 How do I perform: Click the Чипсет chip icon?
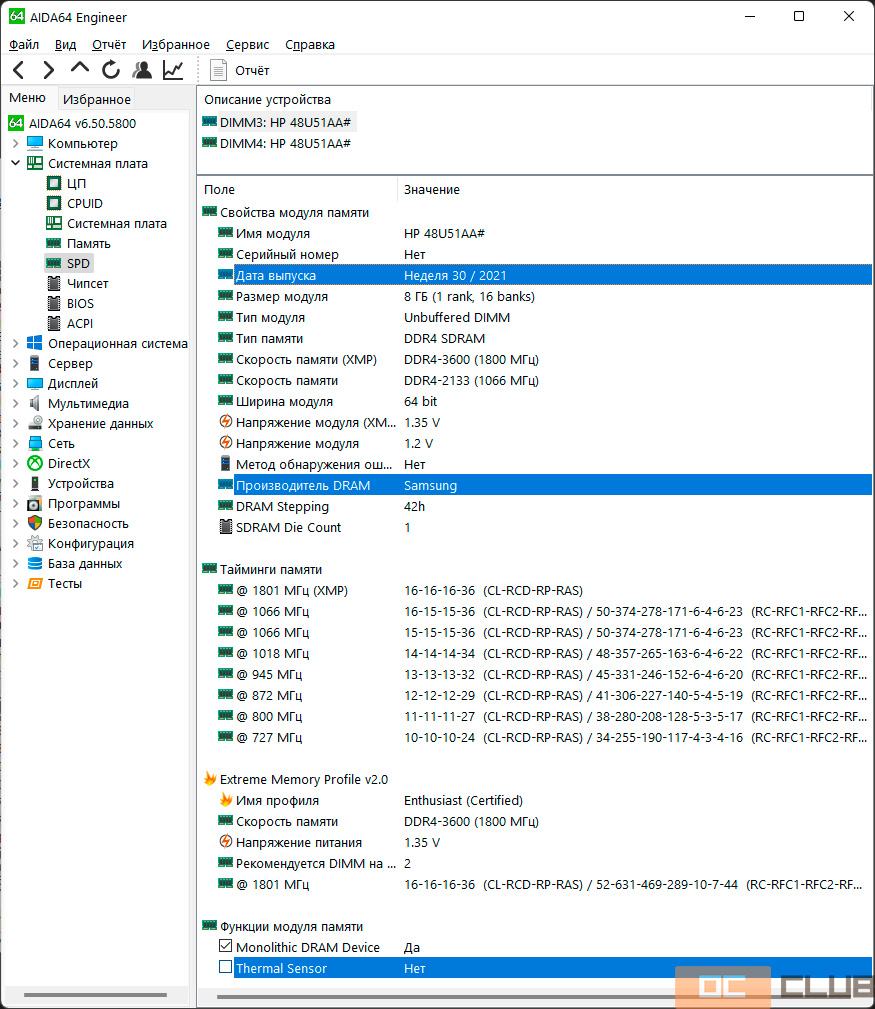point(54,283)
